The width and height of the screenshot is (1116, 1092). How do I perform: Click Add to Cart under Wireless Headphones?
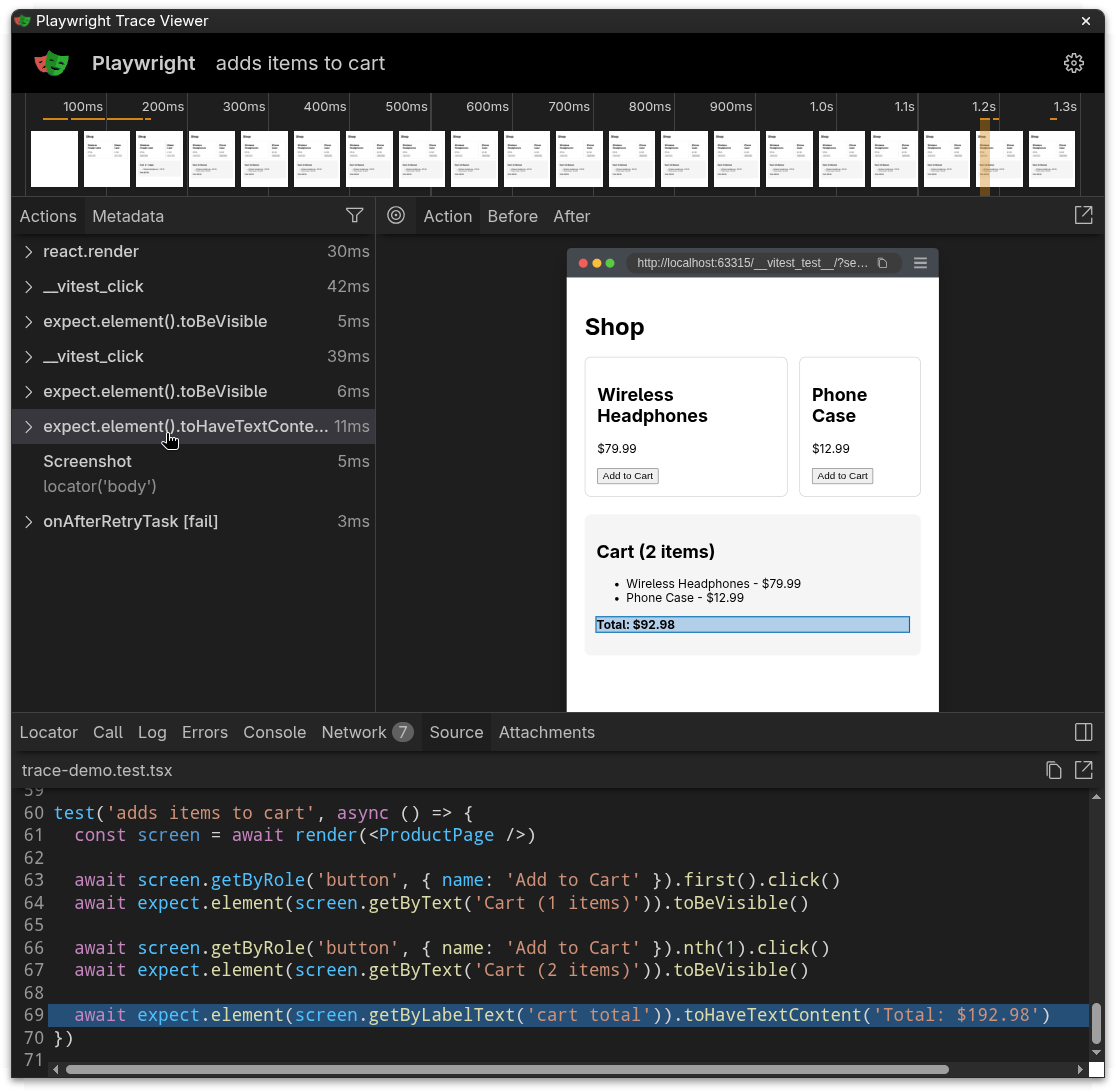point(627,475)
